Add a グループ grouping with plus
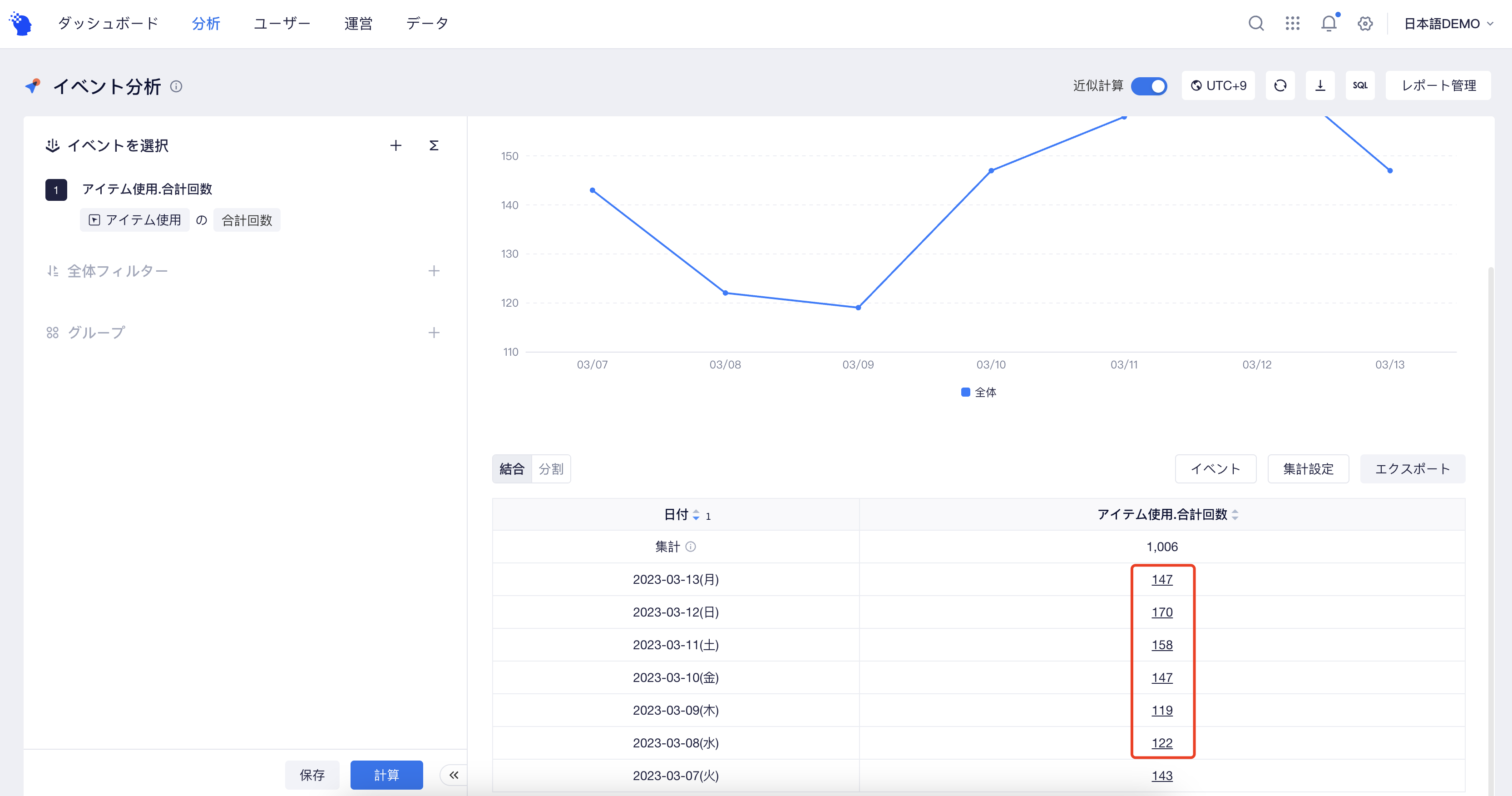This screenshot has width=1512, height=796. [x=434, y=333]
